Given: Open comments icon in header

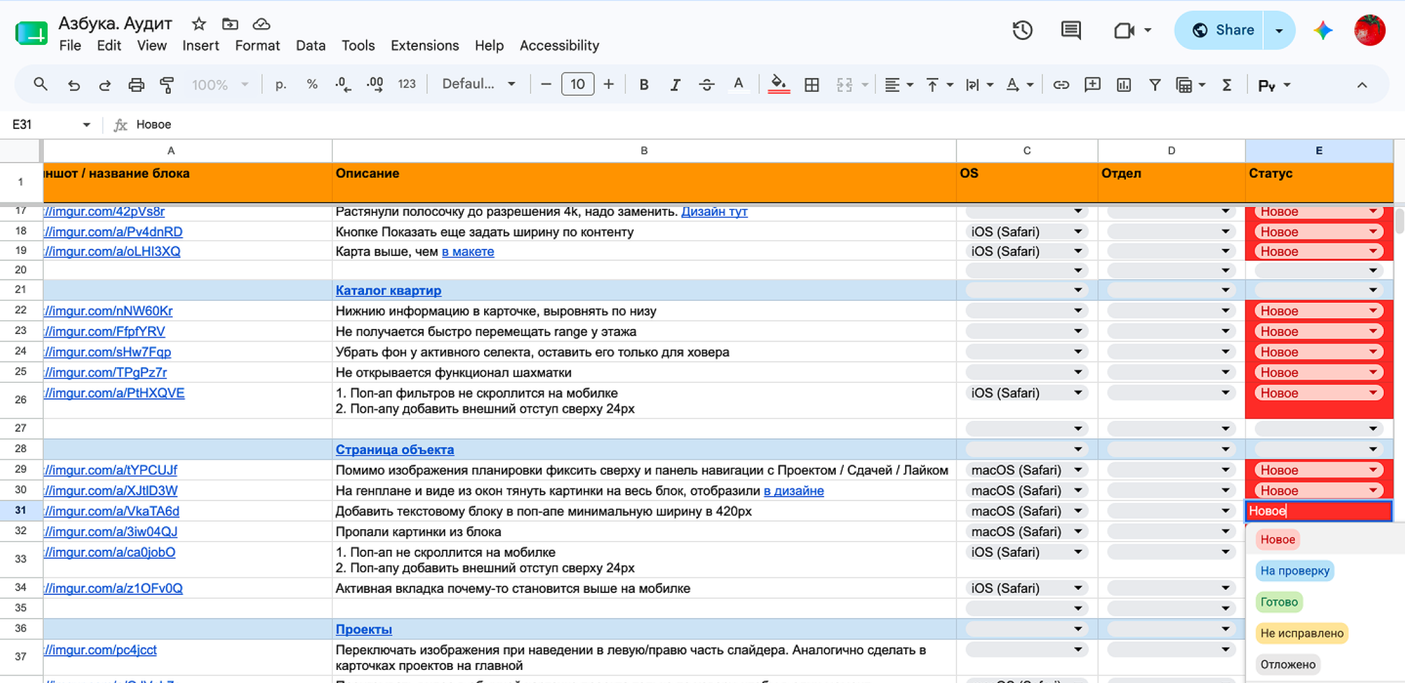Looking at the screenshot, I should point(1071,30).
